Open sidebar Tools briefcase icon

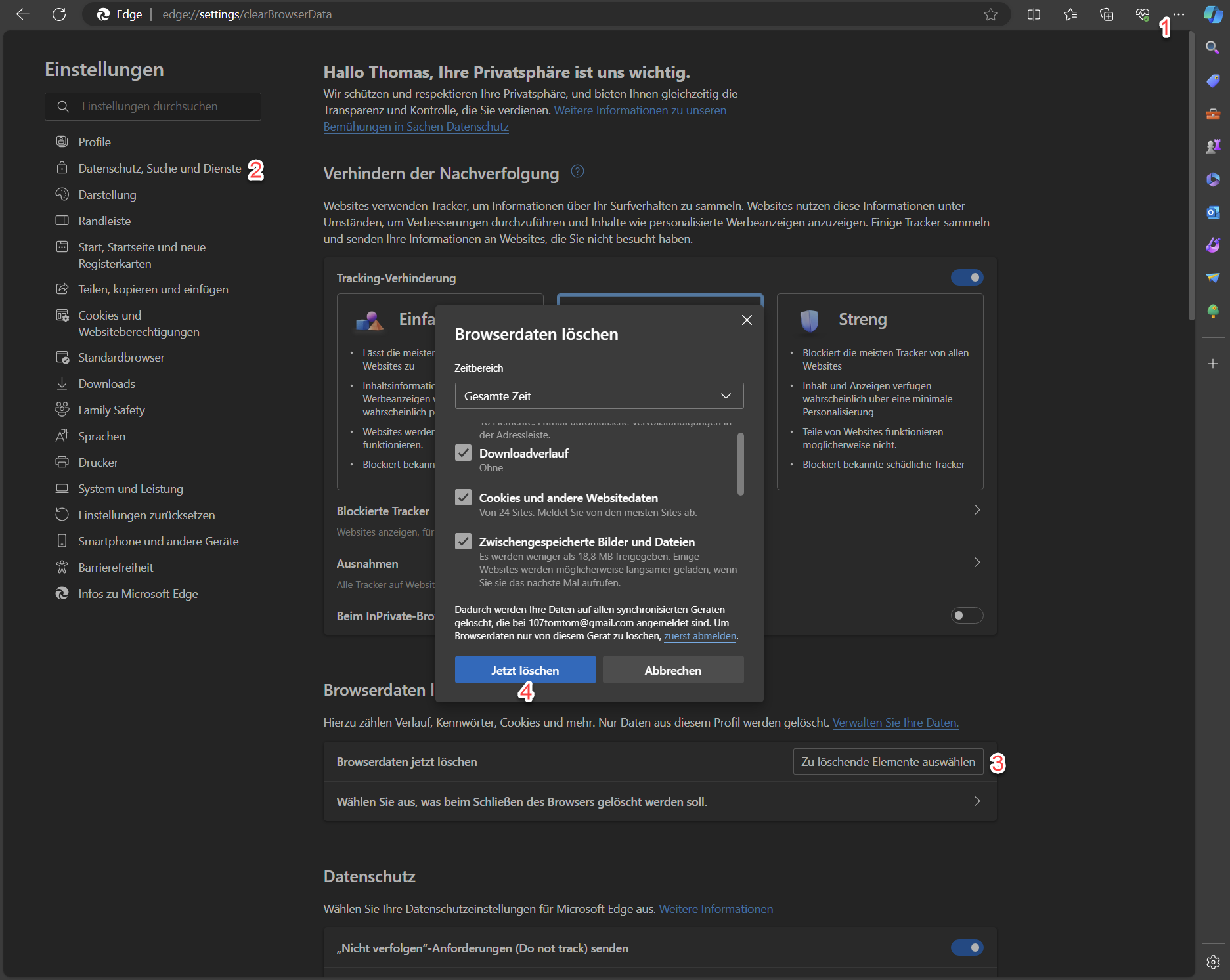click(1213, 114)
